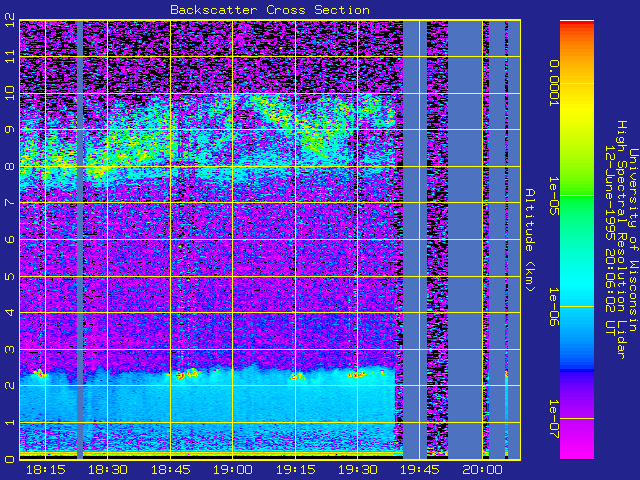
Task: Click altitude label 11 on the y-axis
Action: (x=10, y=56)
